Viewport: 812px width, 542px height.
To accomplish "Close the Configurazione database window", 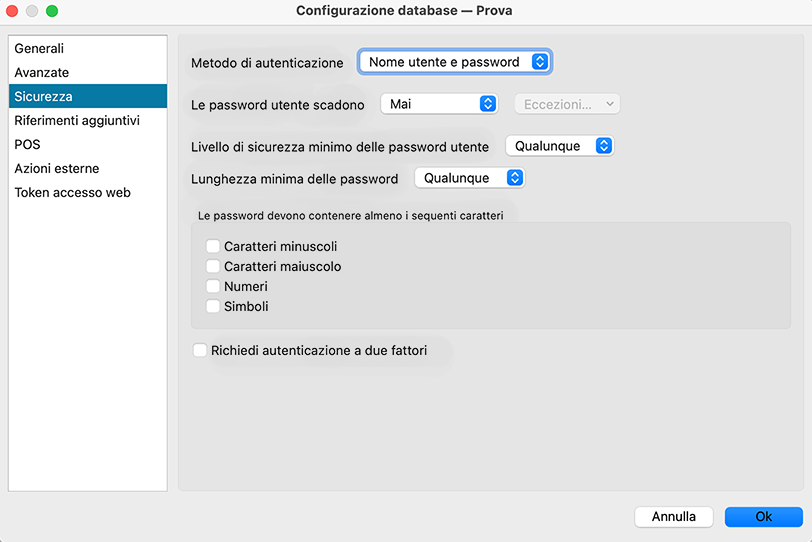I will [12, 11].
